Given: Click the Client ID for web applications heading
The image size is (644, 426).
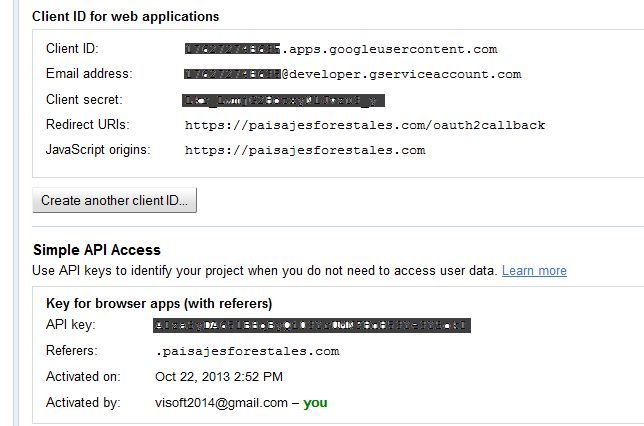Looking at the screenshot, I should point(126,16).
